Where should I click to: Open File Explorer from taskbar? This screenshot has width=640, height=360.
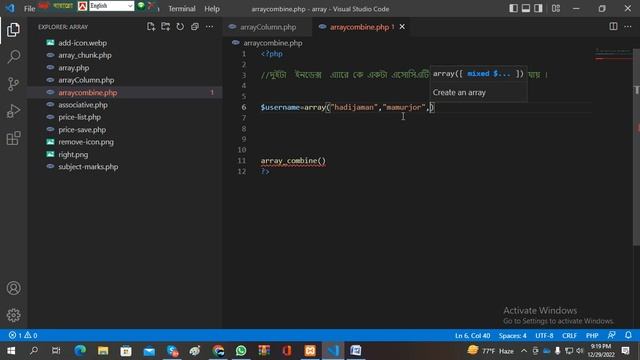coord(103,351)
